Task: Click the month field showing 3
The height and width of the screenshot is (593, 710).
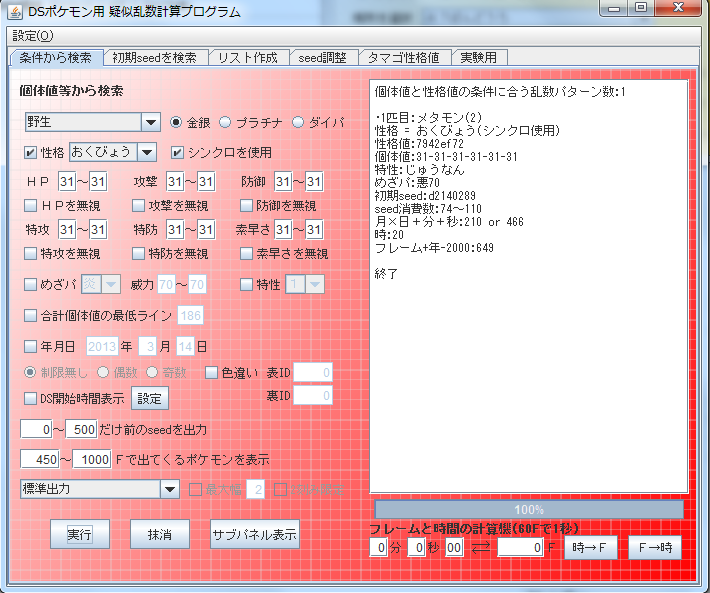Action: [148, 346]
